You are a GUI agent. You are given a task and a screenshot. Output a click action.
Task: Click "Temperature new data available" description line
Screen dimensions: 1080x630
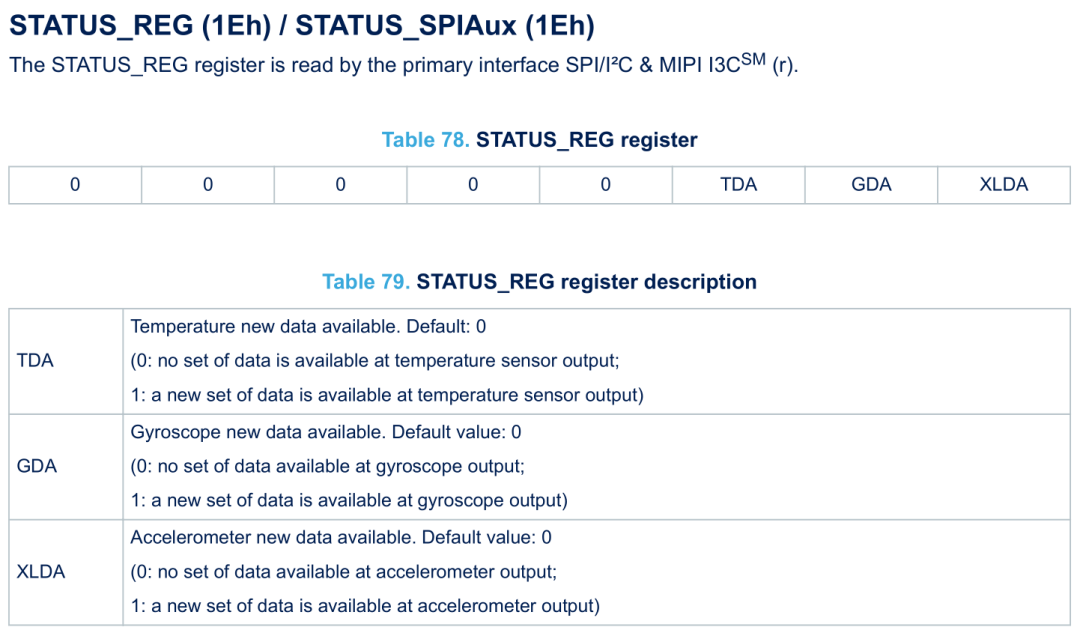click(308, 327)
